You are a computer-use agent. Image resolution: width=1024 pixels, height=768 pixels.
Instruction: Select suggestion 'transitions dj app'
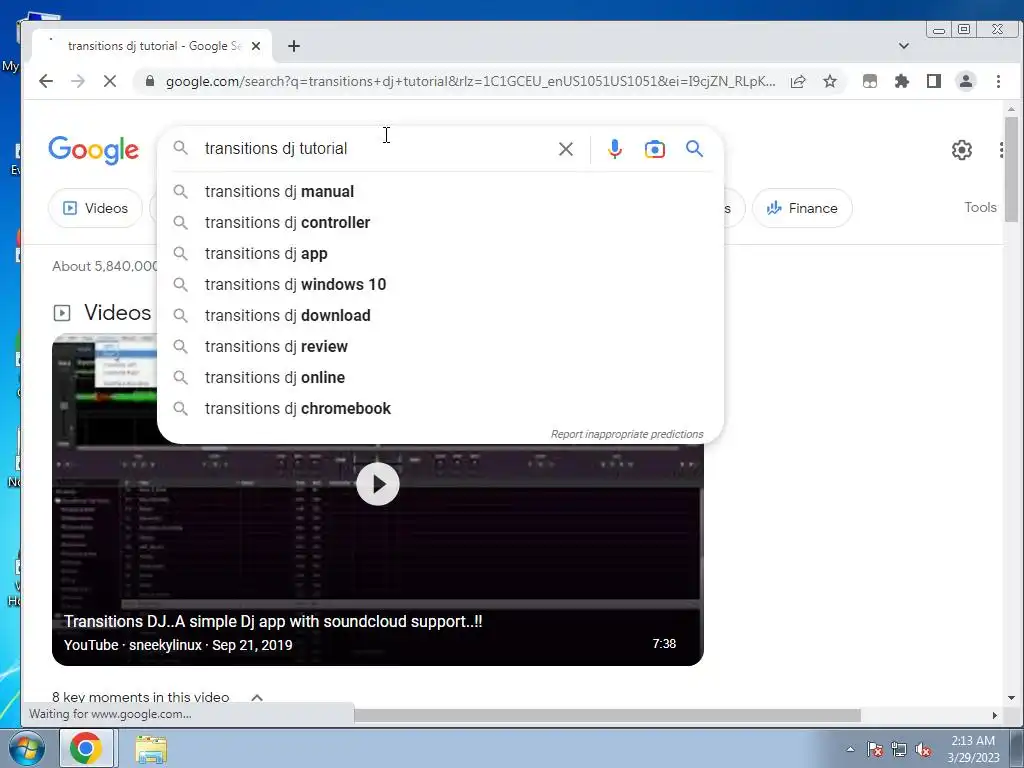coord(440,253)
